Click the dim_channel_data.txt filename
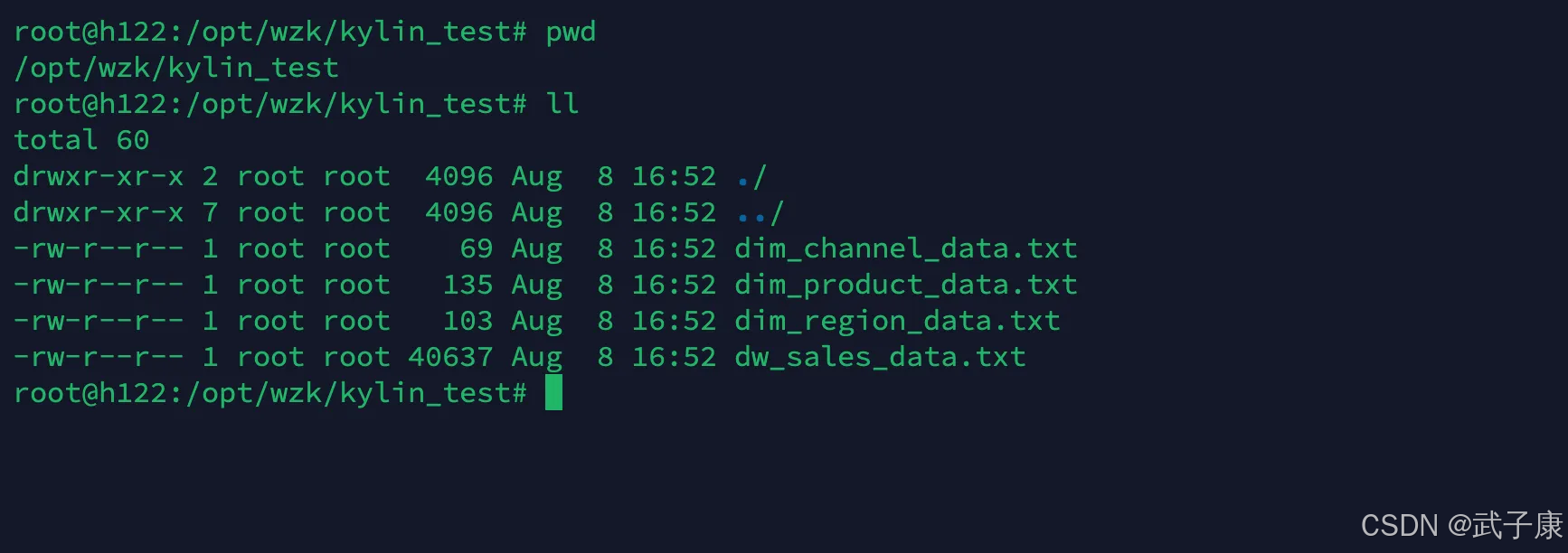 point(905,248)
